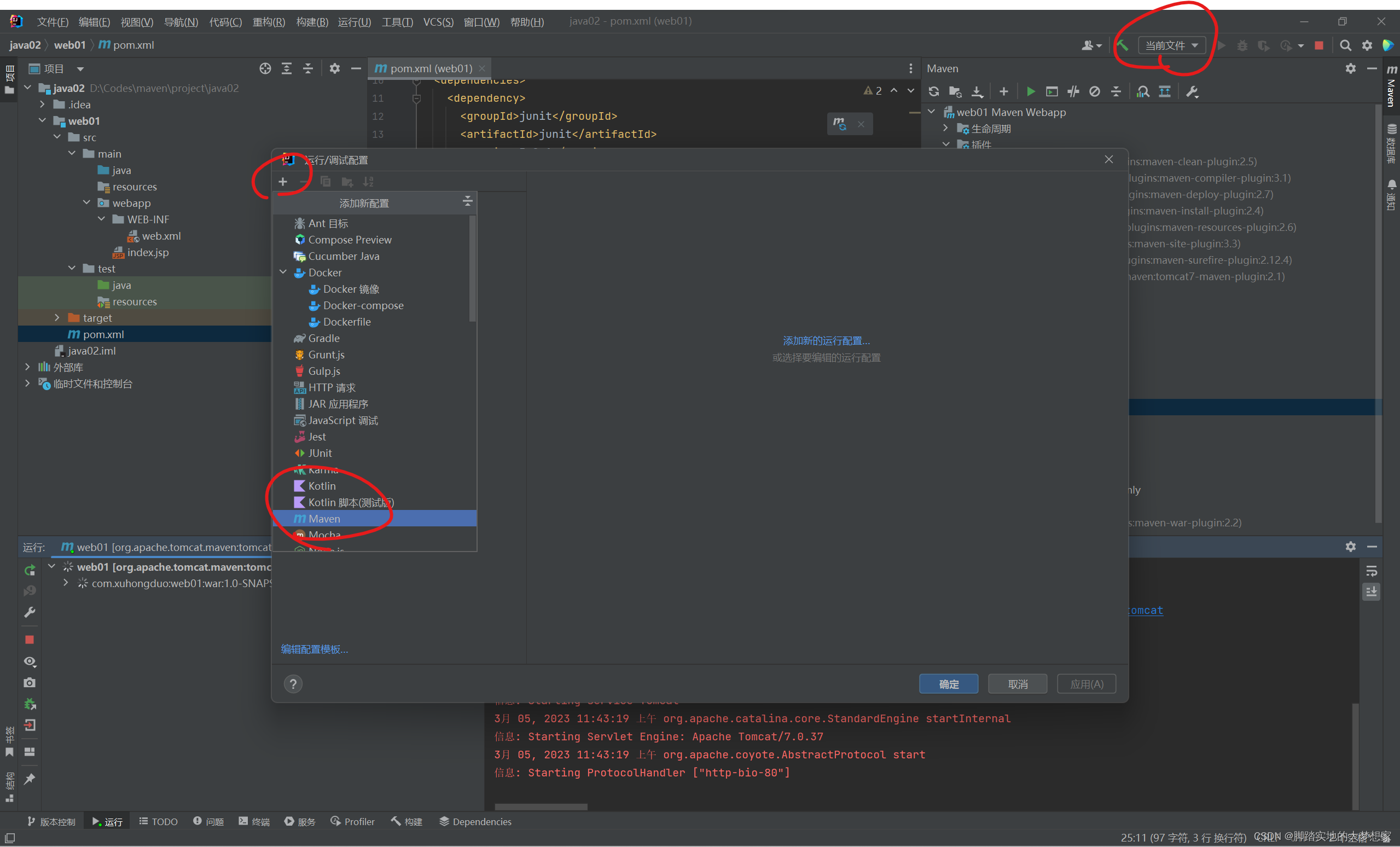Click the plus Add New Configuration icon
Viewport: 1400px width, 847px height.
click(x=283, y=182)
